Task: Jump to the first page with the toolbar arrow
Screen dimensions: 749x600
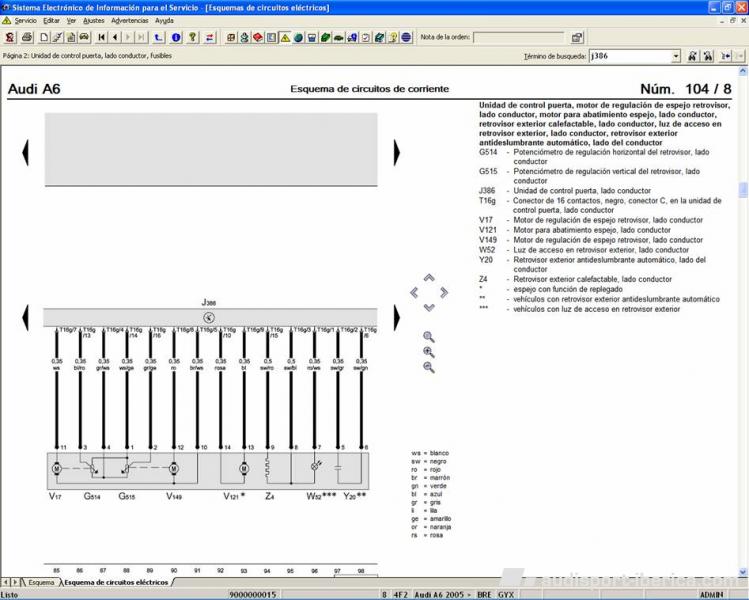Action: click(102, 37)
